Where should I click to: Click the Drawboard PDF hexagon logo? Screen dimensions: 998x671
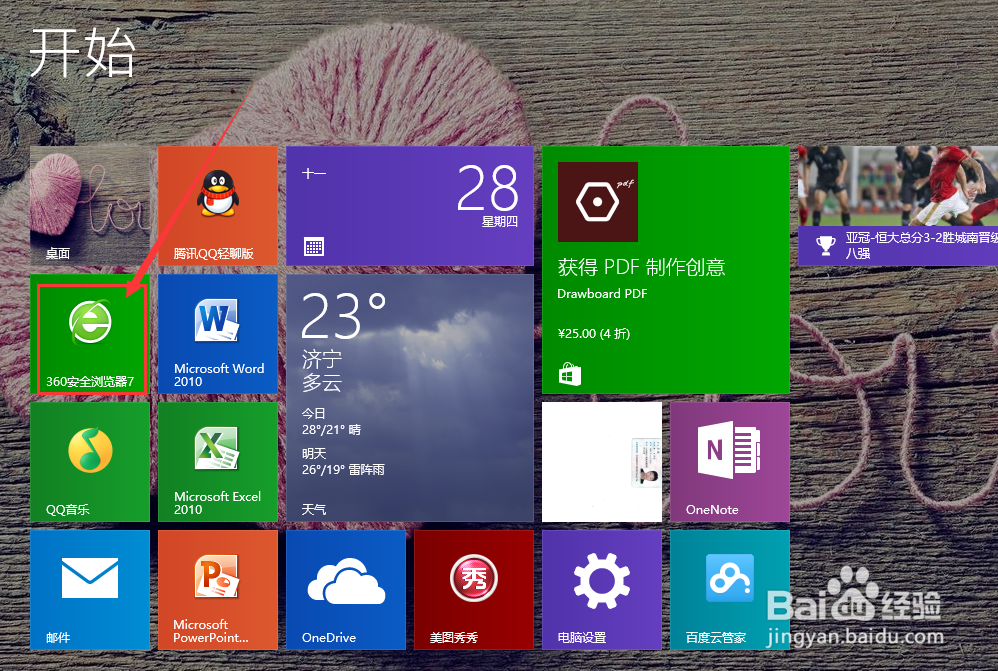[598, 202]
